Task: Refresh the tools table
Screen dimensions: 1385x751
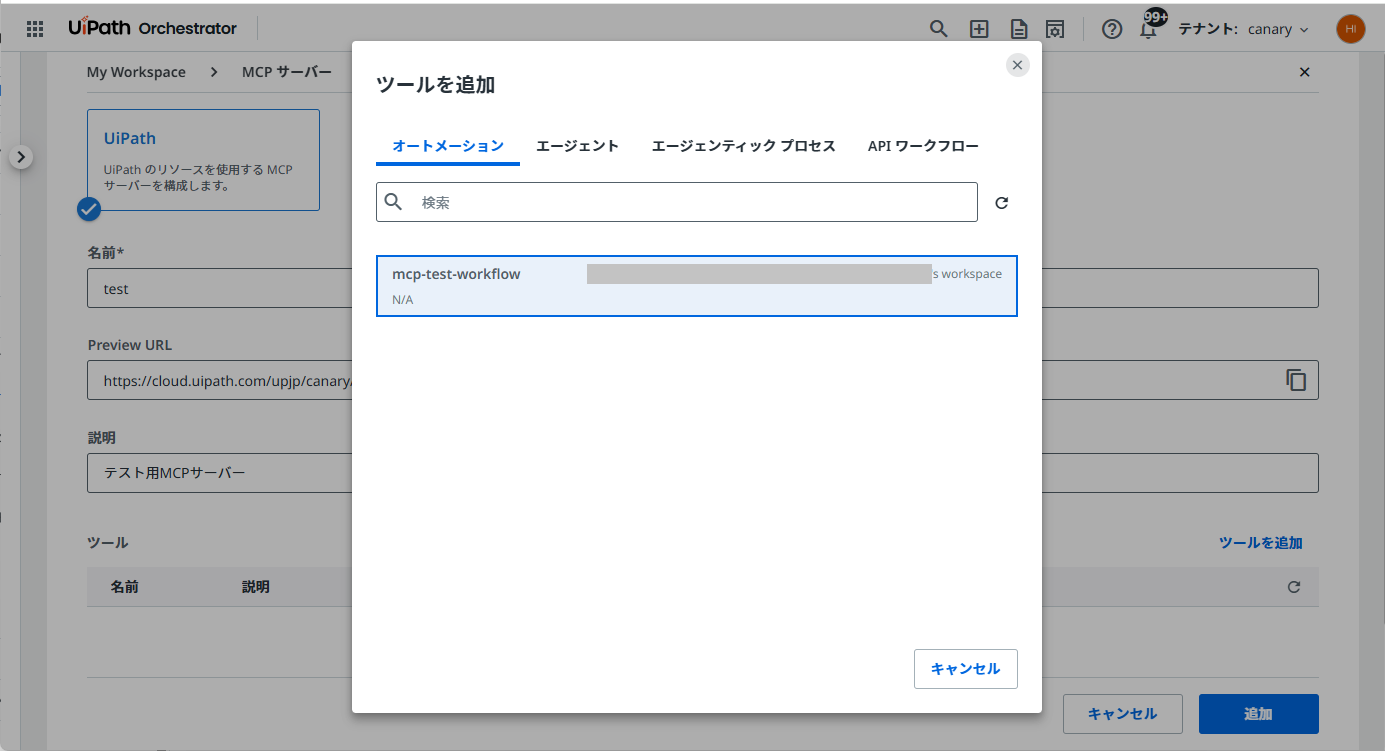Action: [x=1294, y=587]
